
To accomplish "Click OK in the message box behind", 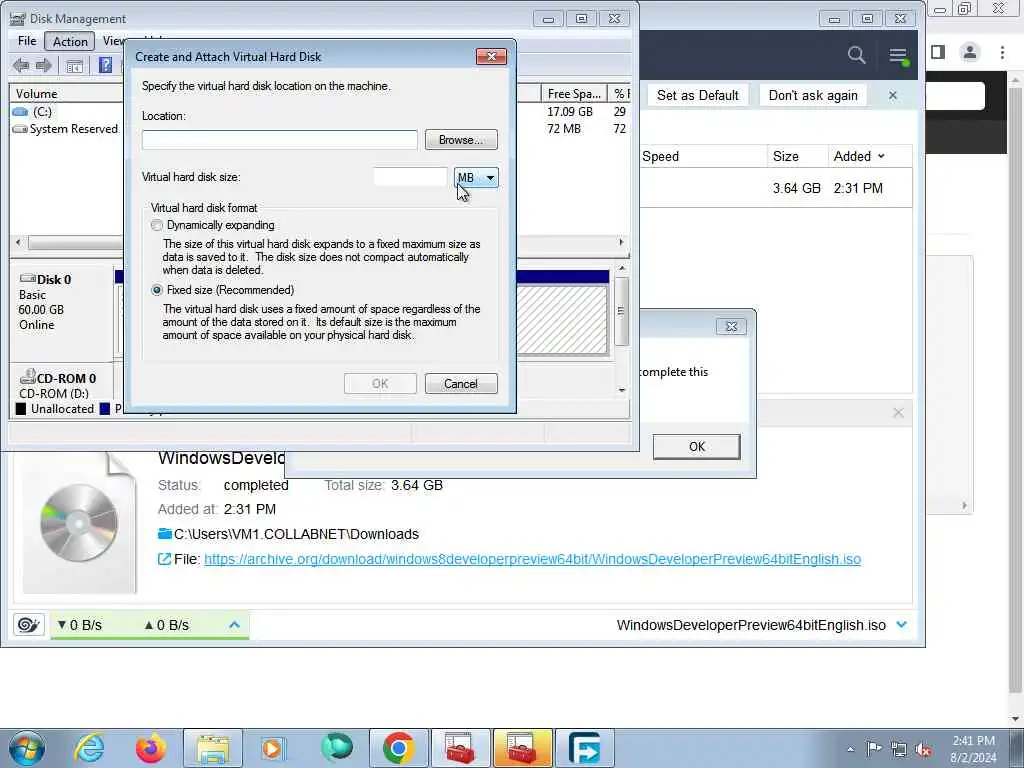I will pos(697,447).
